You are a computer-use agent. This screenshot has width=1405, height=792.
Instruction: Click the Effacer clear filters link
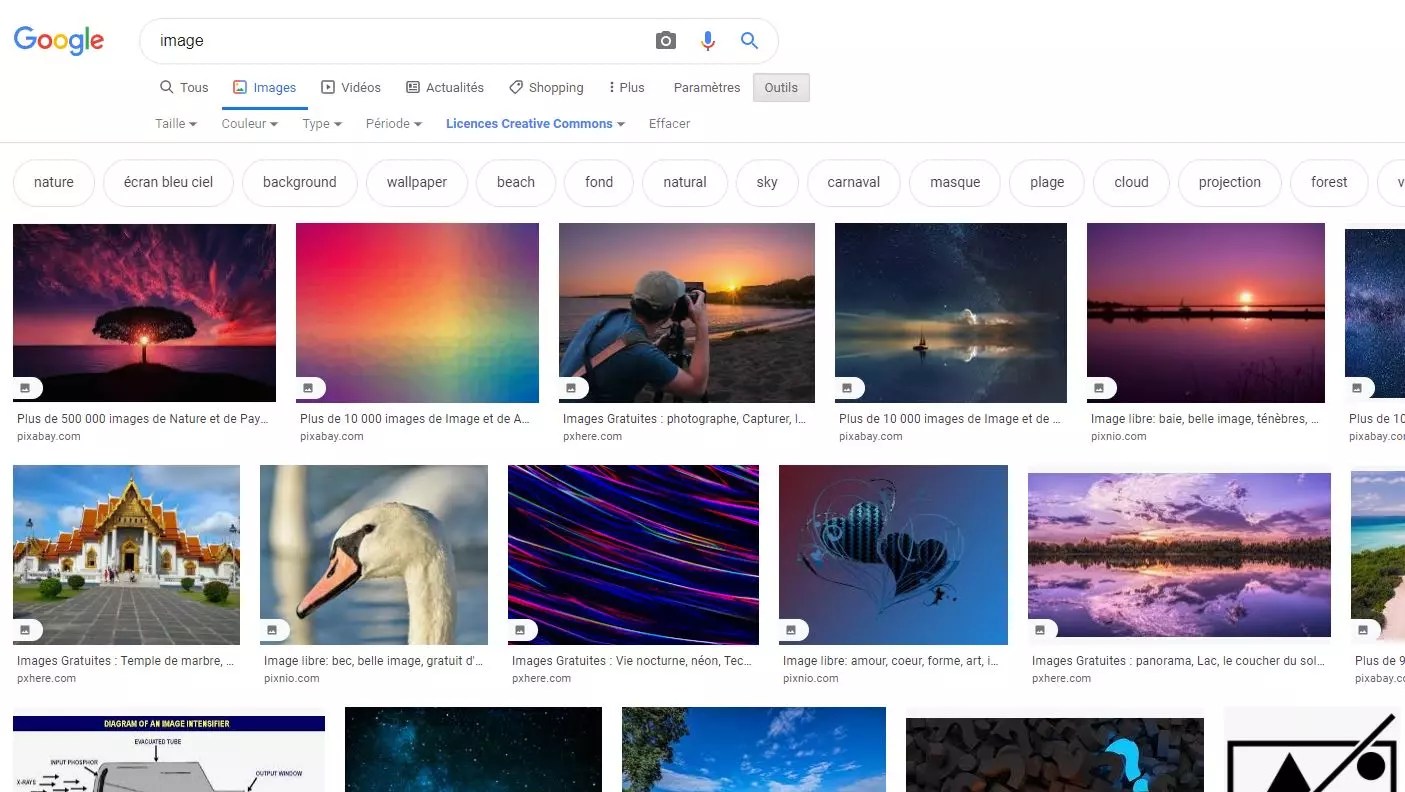[669, 123]
